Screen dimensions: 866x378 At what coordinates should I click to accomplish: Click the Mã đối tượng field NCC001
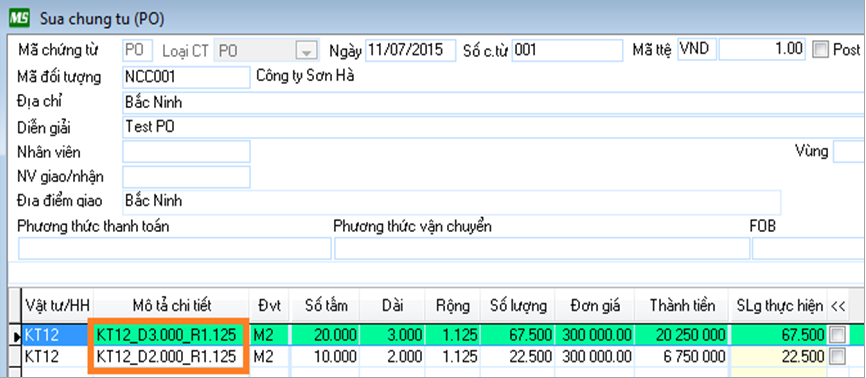coord(186,77)
